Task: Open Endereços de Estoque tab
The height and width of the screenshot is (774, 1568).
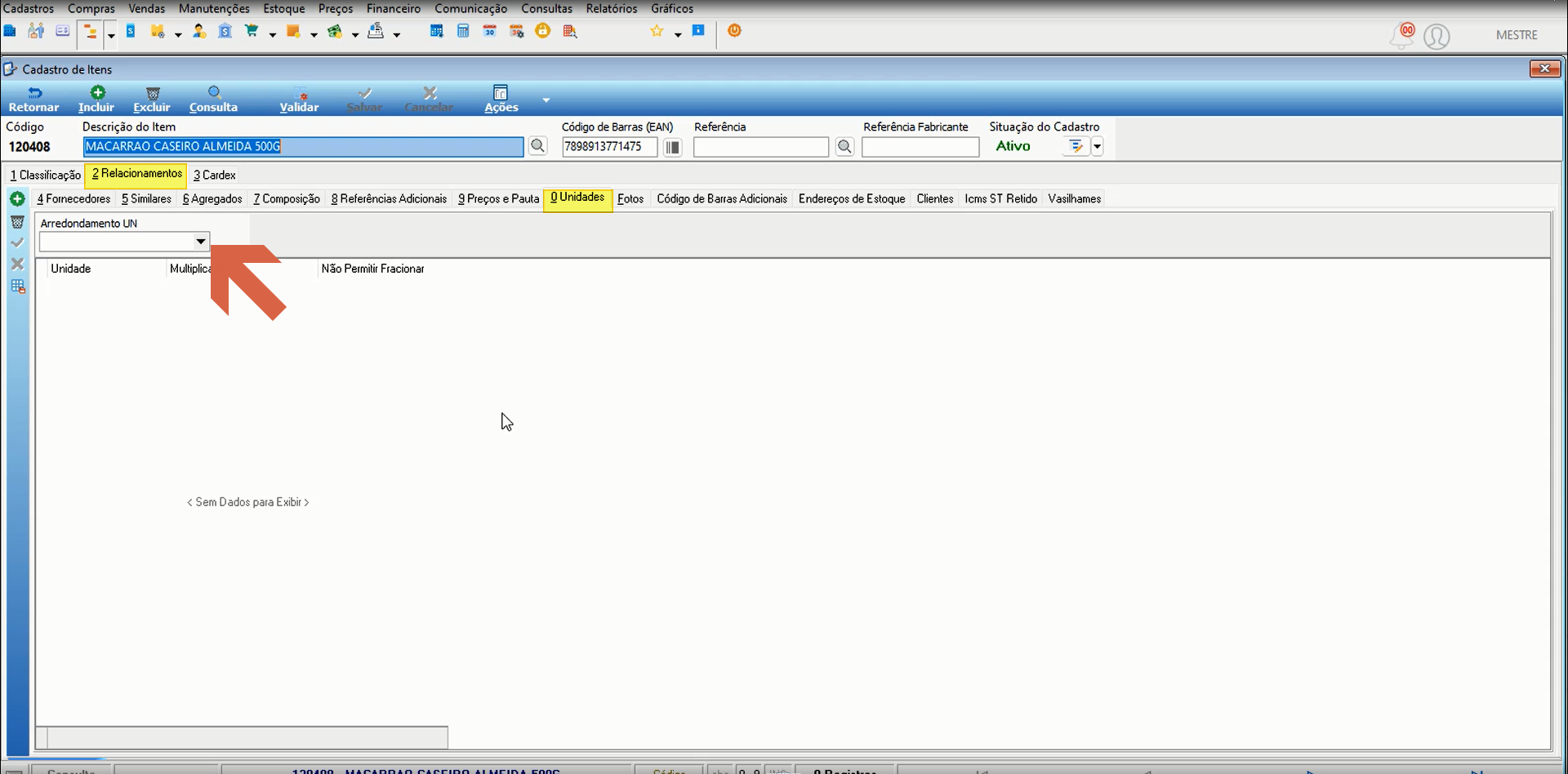Action: coord(852,198)
